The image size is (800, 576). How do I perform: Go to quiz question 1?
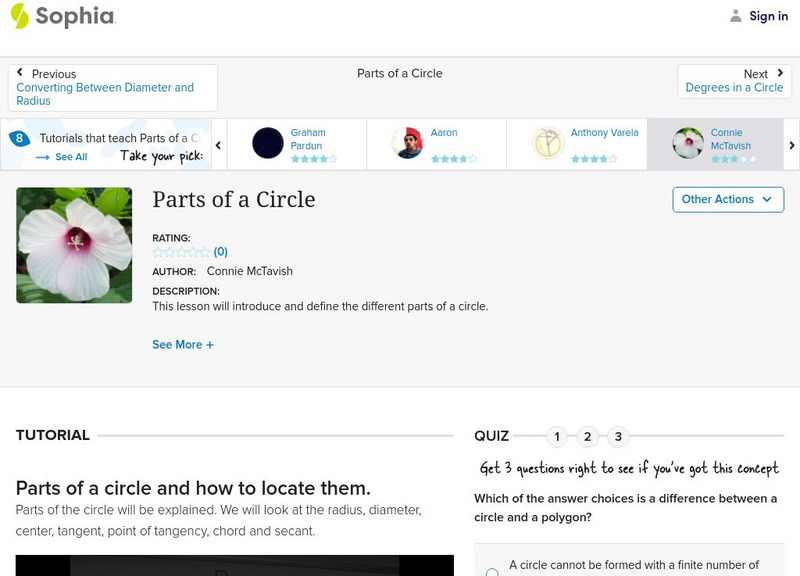click(x=557, y=436)
